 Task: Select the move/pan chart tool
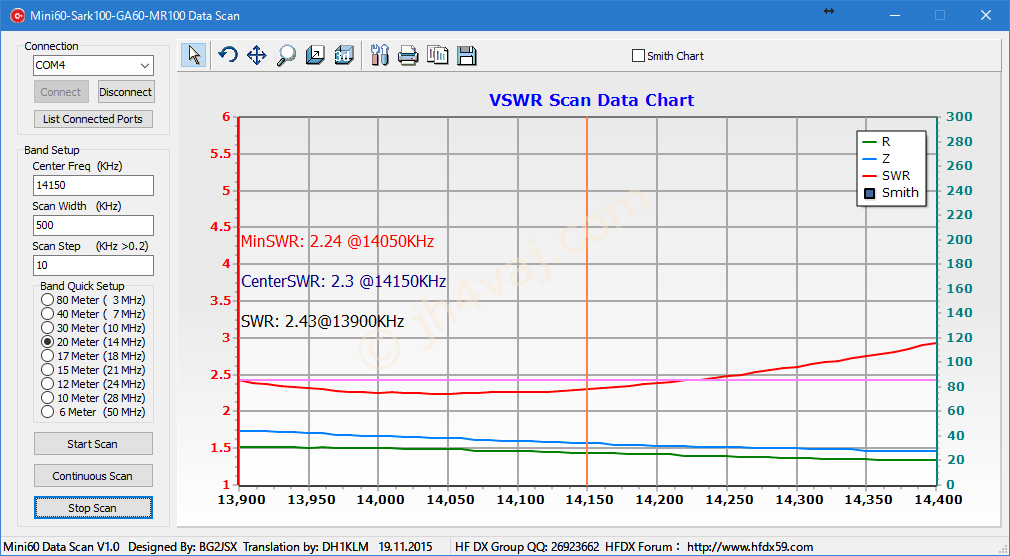point(256,55)
